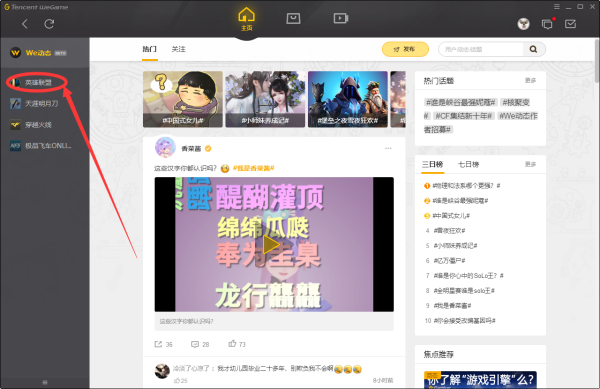Screen dimensions: 600x389
Task: Click the 香菜酱 author name
Action: click(191, 149)
